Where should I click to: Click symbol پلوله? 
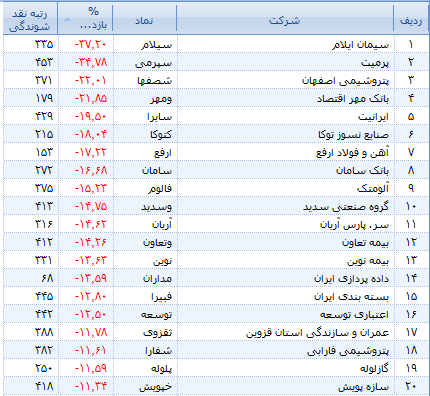click(x=161, y=369)
